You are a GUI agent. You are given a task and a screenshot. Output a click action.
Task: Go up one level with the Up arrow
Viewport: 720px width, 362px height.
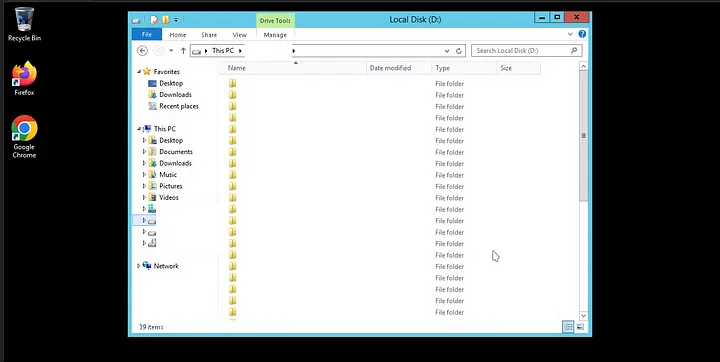(183, 51)
